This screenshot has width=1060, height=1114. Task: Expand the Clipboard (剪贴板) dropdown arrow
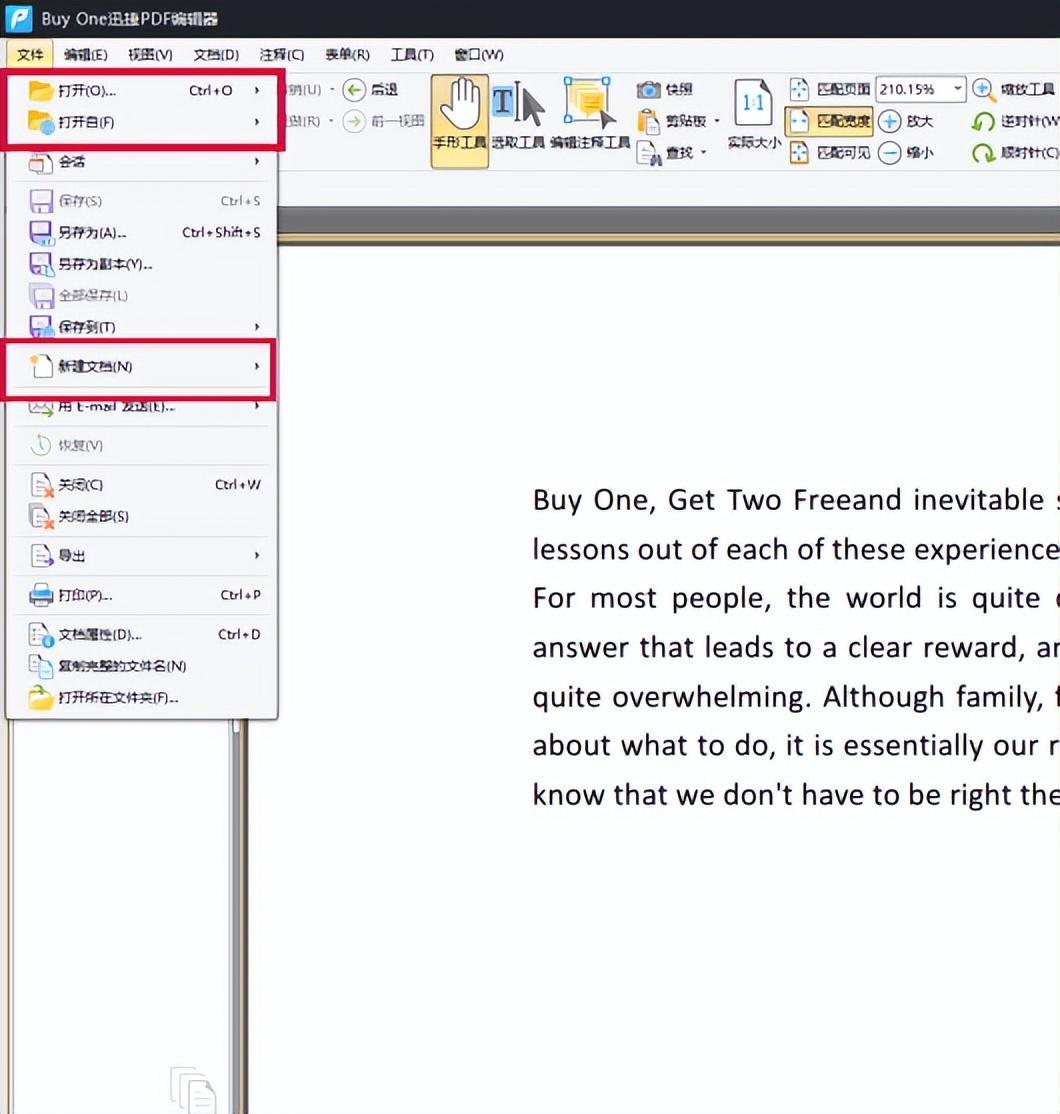717,121
